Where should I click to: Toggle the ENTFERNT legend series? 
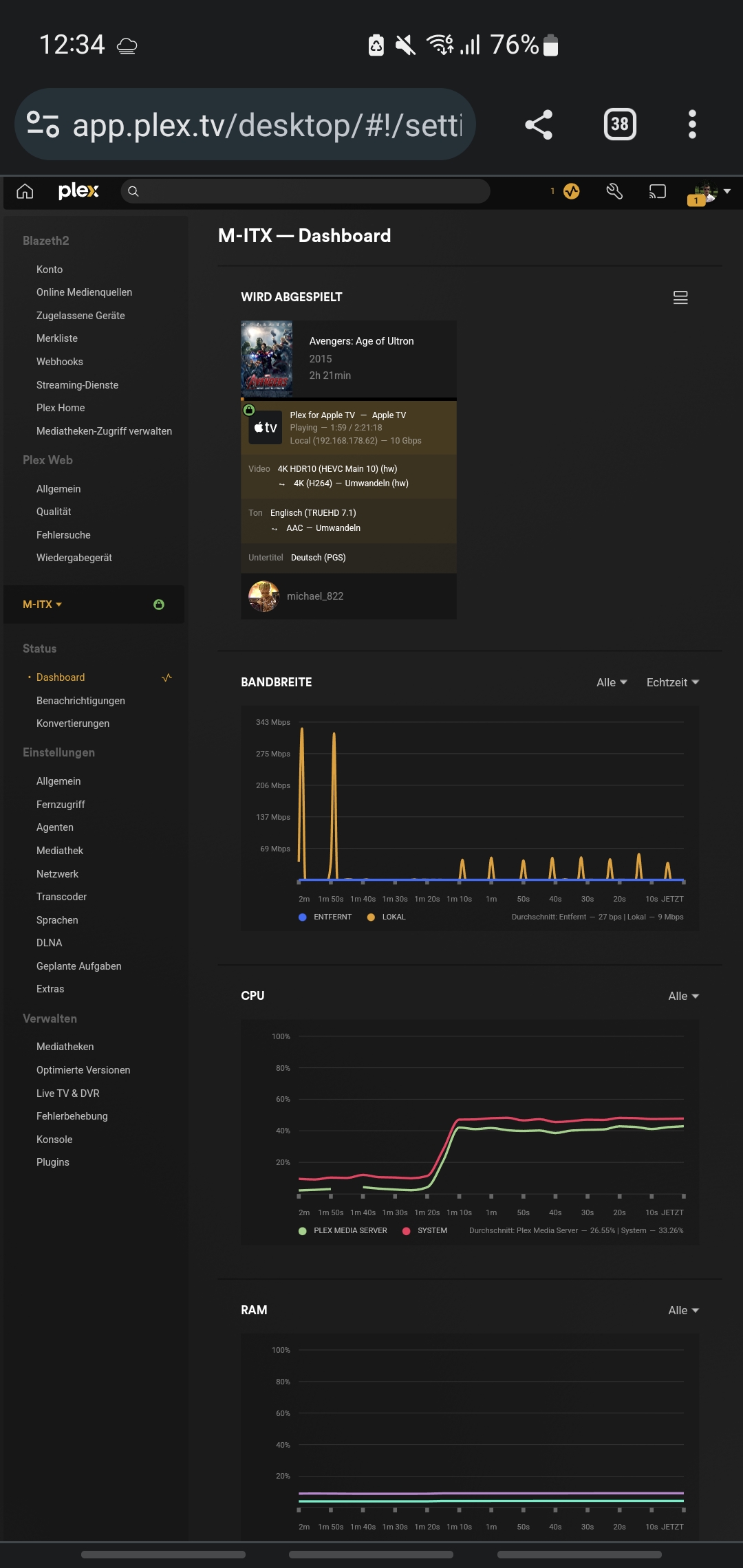tap(325, 917)
